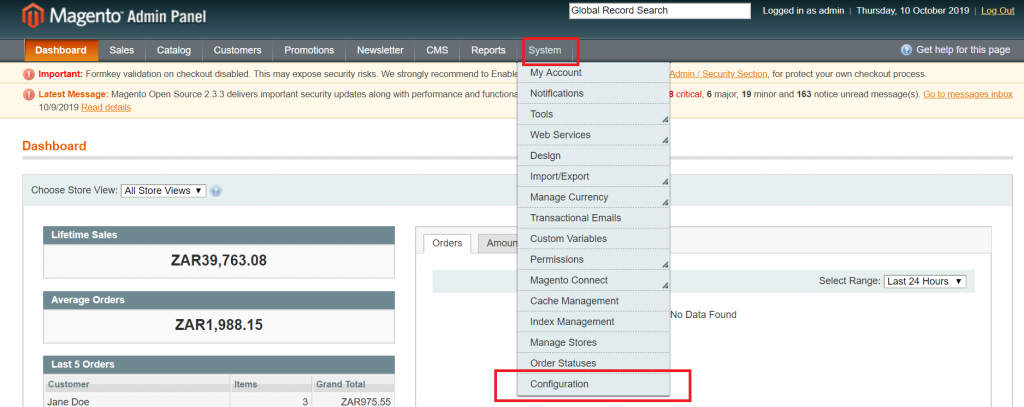
Task: Open the Customers menu
Action: coord(237,50)
